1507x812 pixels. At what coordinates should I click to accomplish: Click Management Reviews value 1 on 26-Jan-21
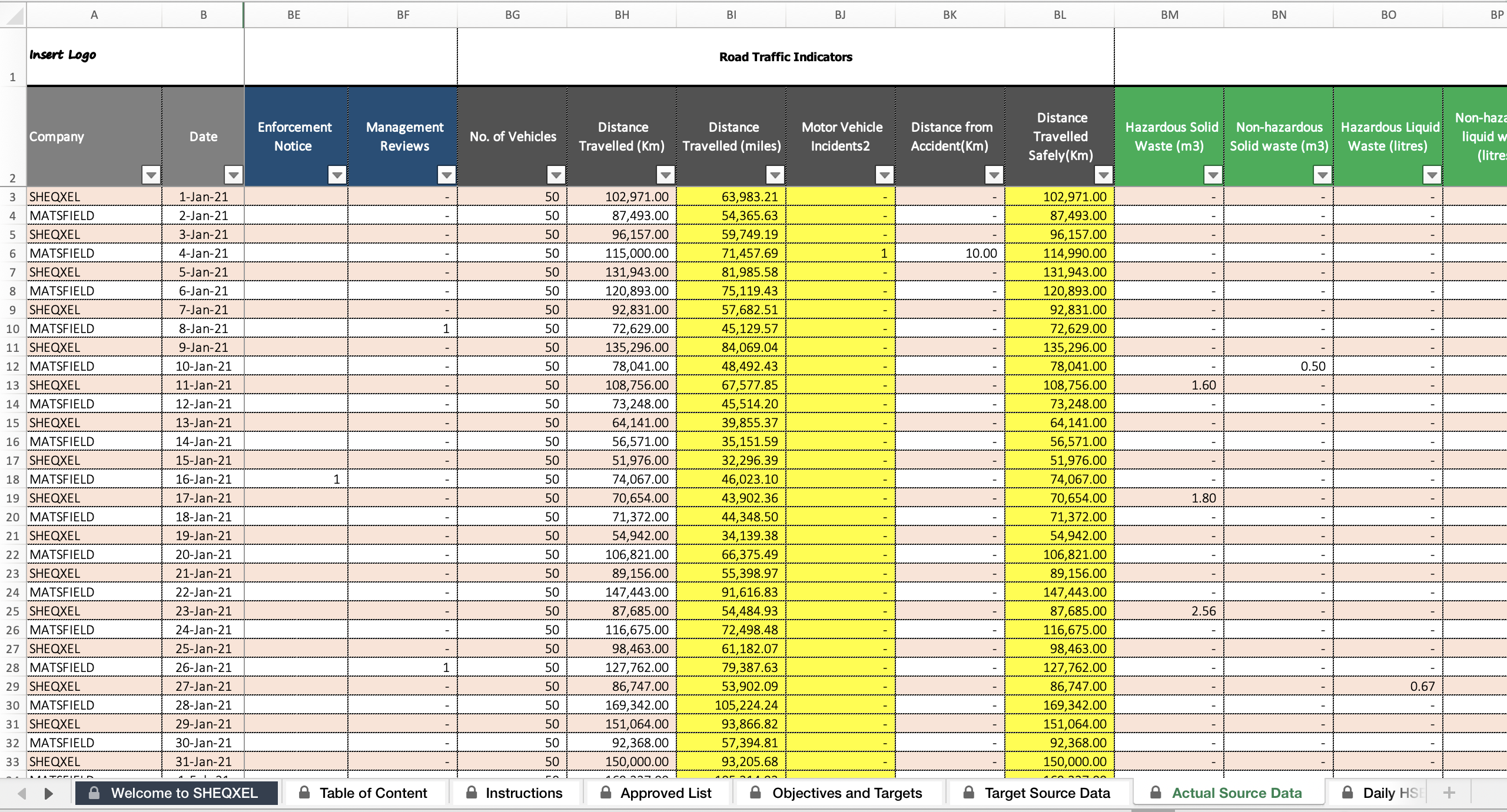point(403,667)
